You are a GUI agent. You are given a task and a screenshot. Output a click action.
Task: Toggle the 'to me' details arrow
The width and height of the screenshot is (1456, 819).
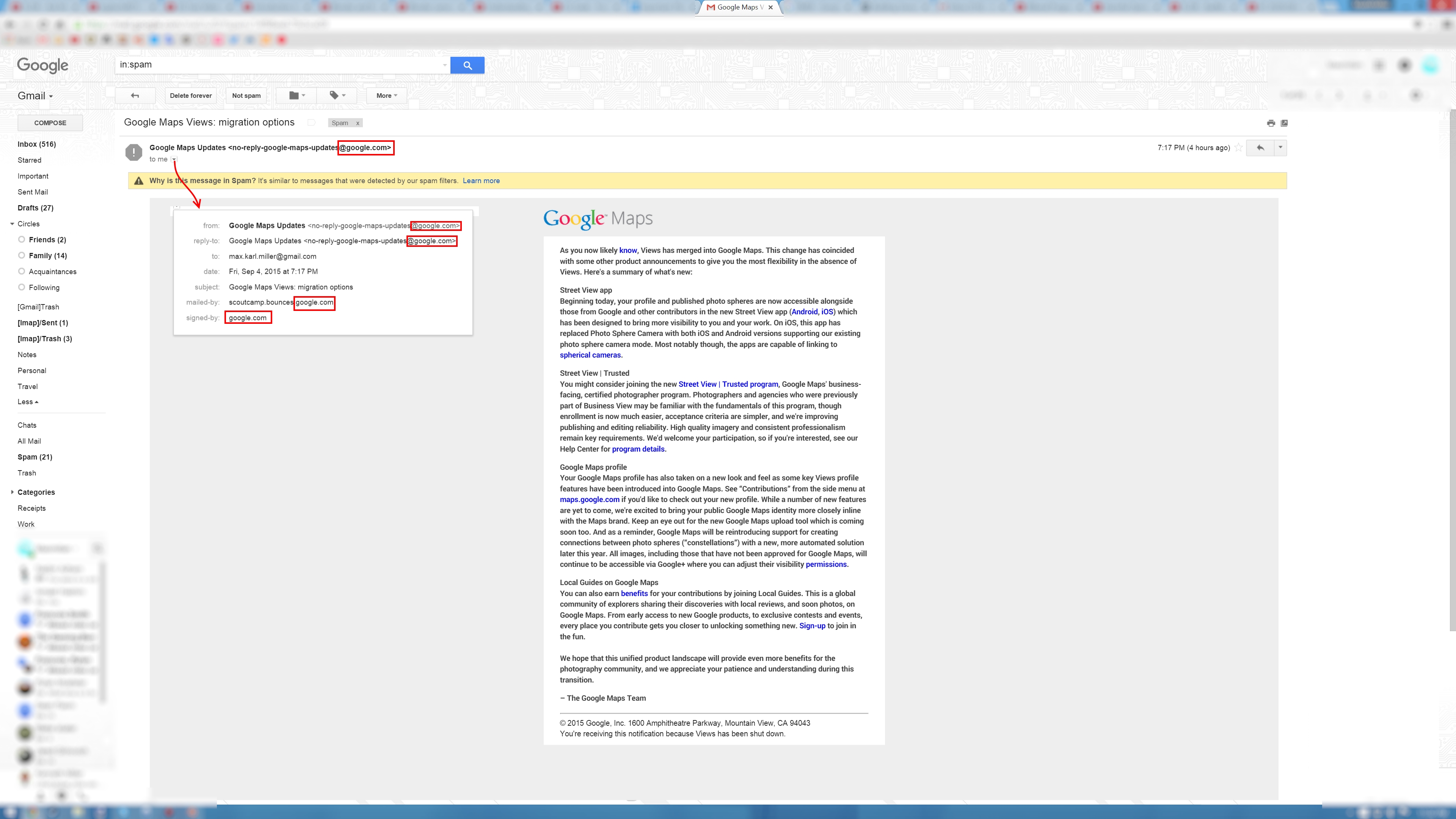point(174,159)
